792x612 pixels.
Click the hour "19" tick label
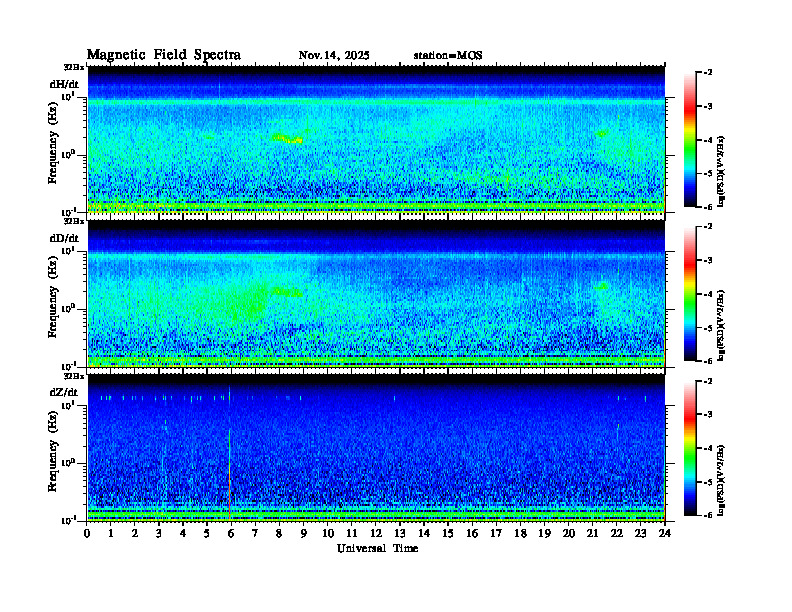(x=544, y=533)
